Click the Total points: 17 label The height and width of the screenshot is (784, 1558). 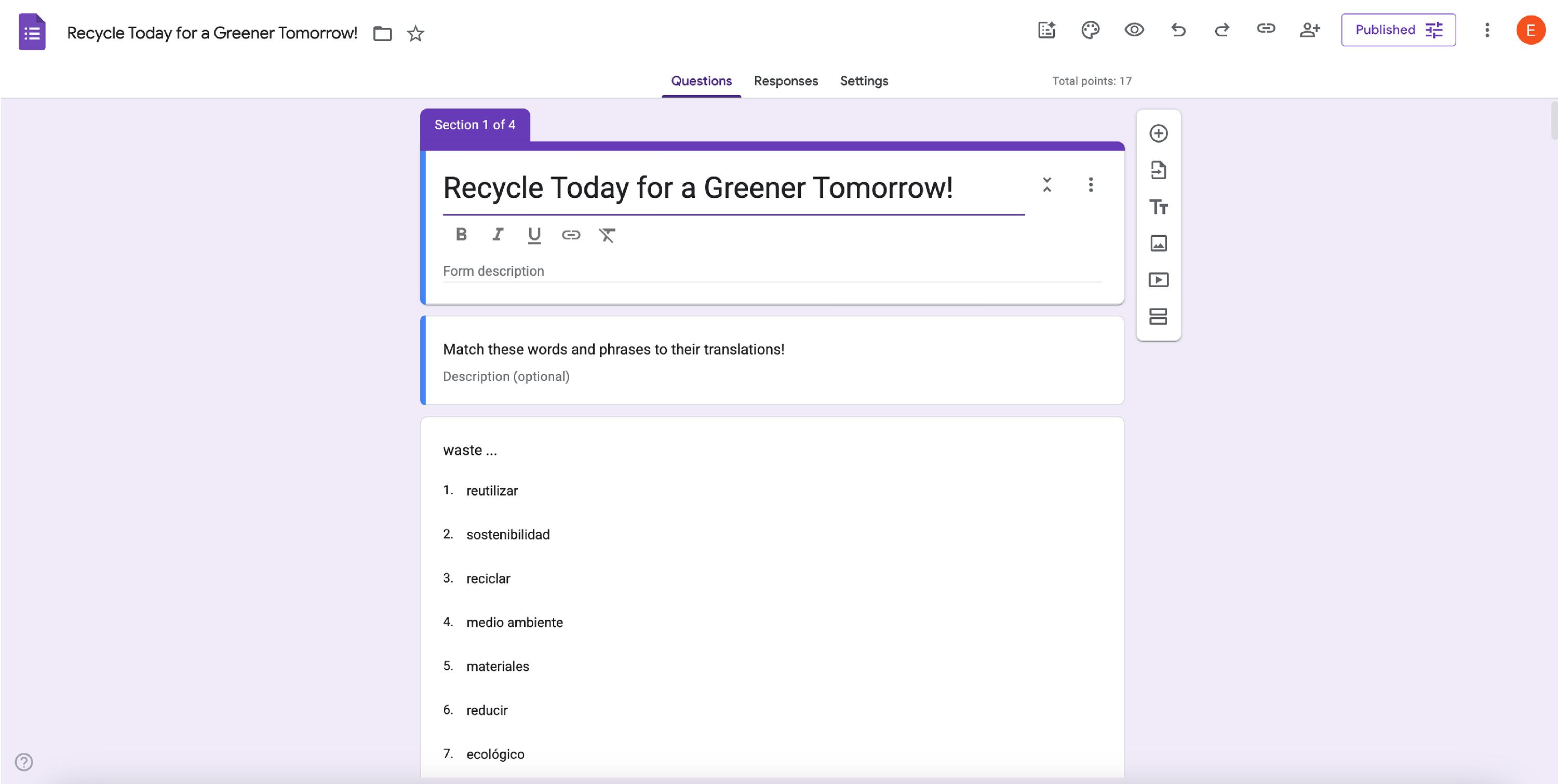[1092, 81]
